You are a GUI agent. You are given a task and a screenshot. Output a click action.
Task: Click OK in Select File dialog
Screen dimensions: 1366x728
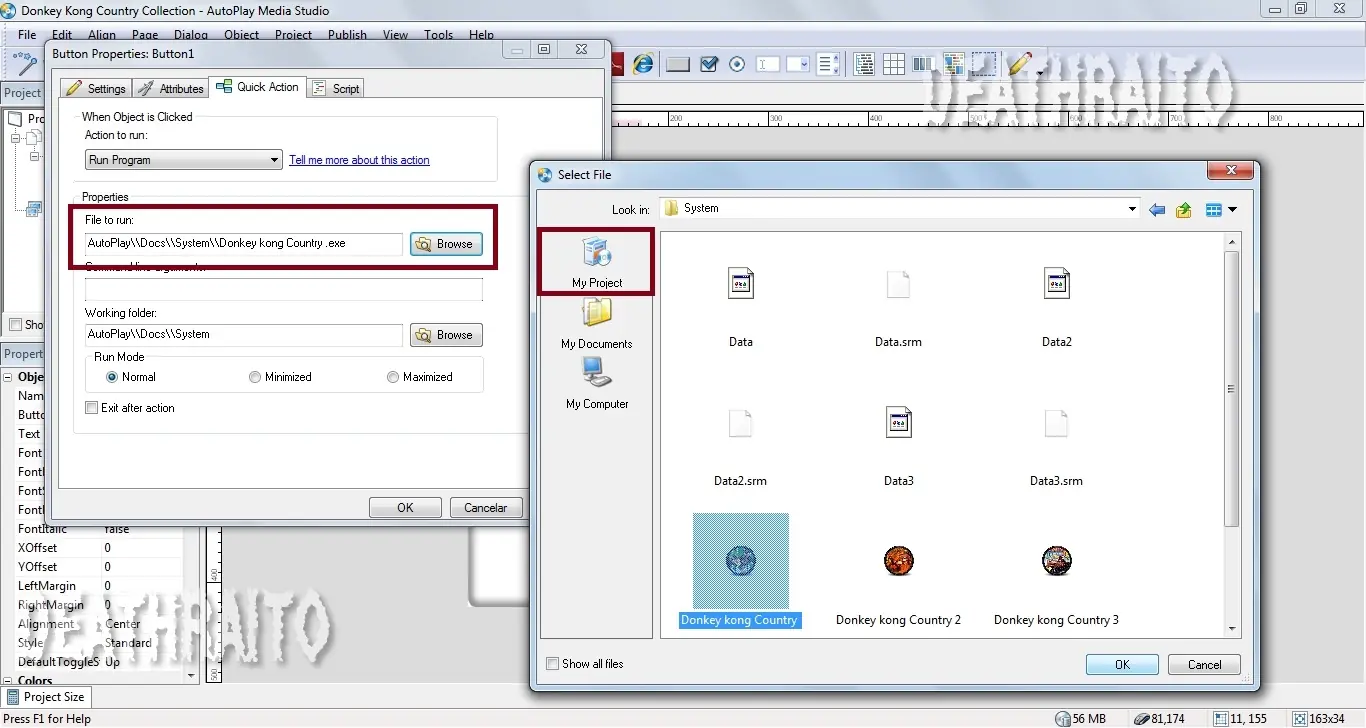tap(1122, 665)
